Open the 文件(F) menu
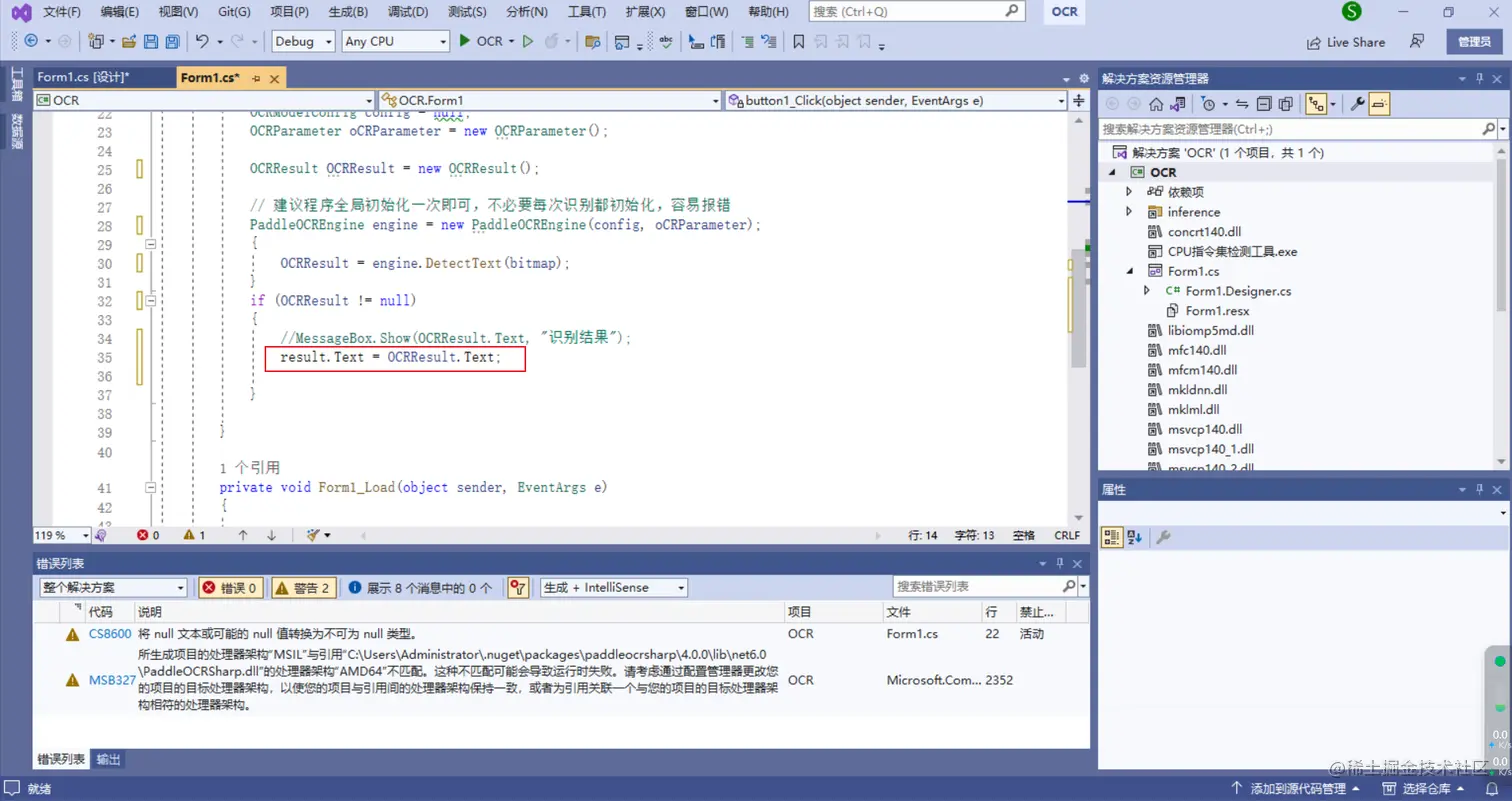Viewport: 1512px width, 801px height. click(x=62, y=12)
